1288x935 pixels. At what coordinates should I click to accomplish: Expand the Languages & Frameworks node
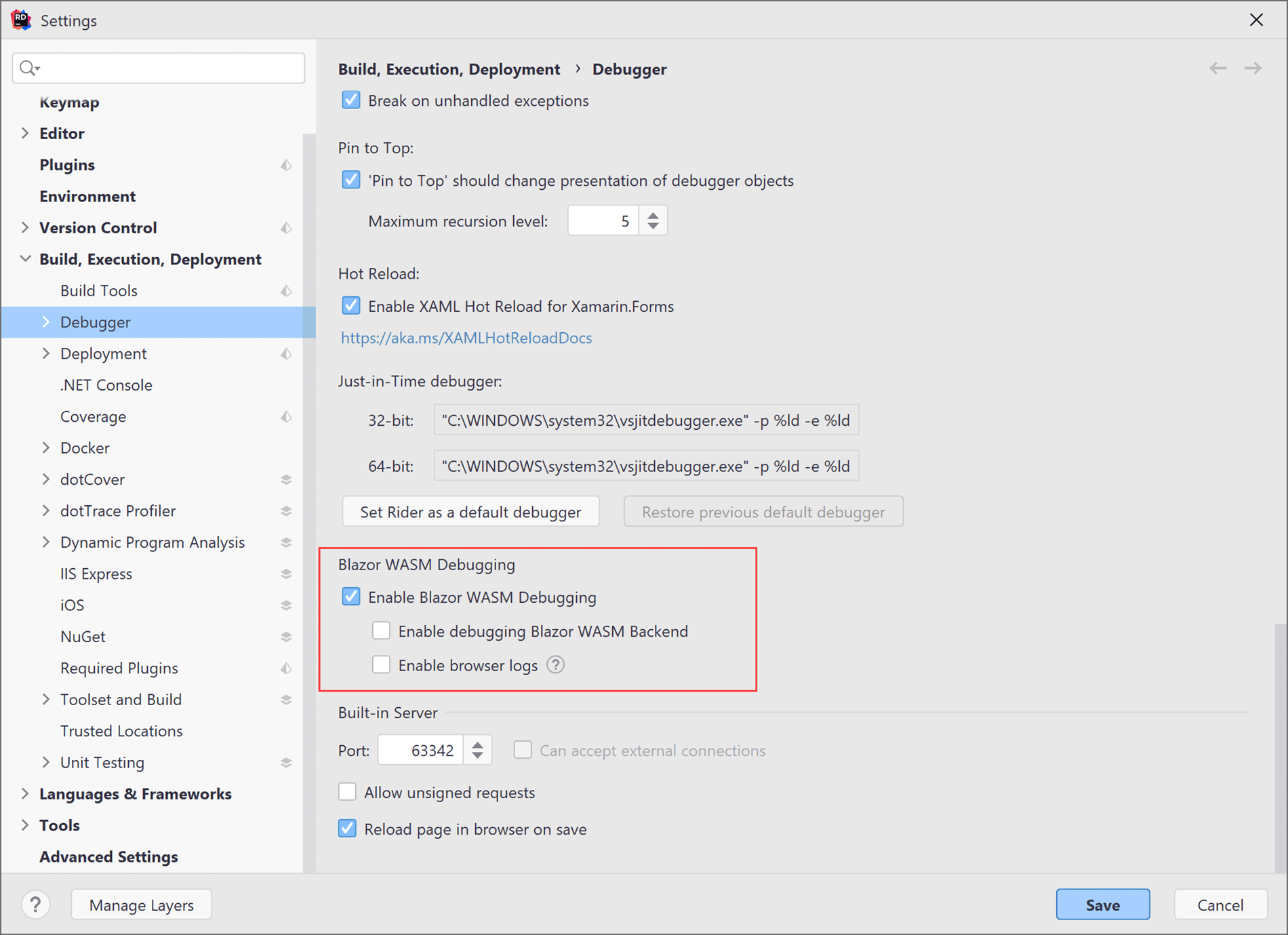coord(25,793)
